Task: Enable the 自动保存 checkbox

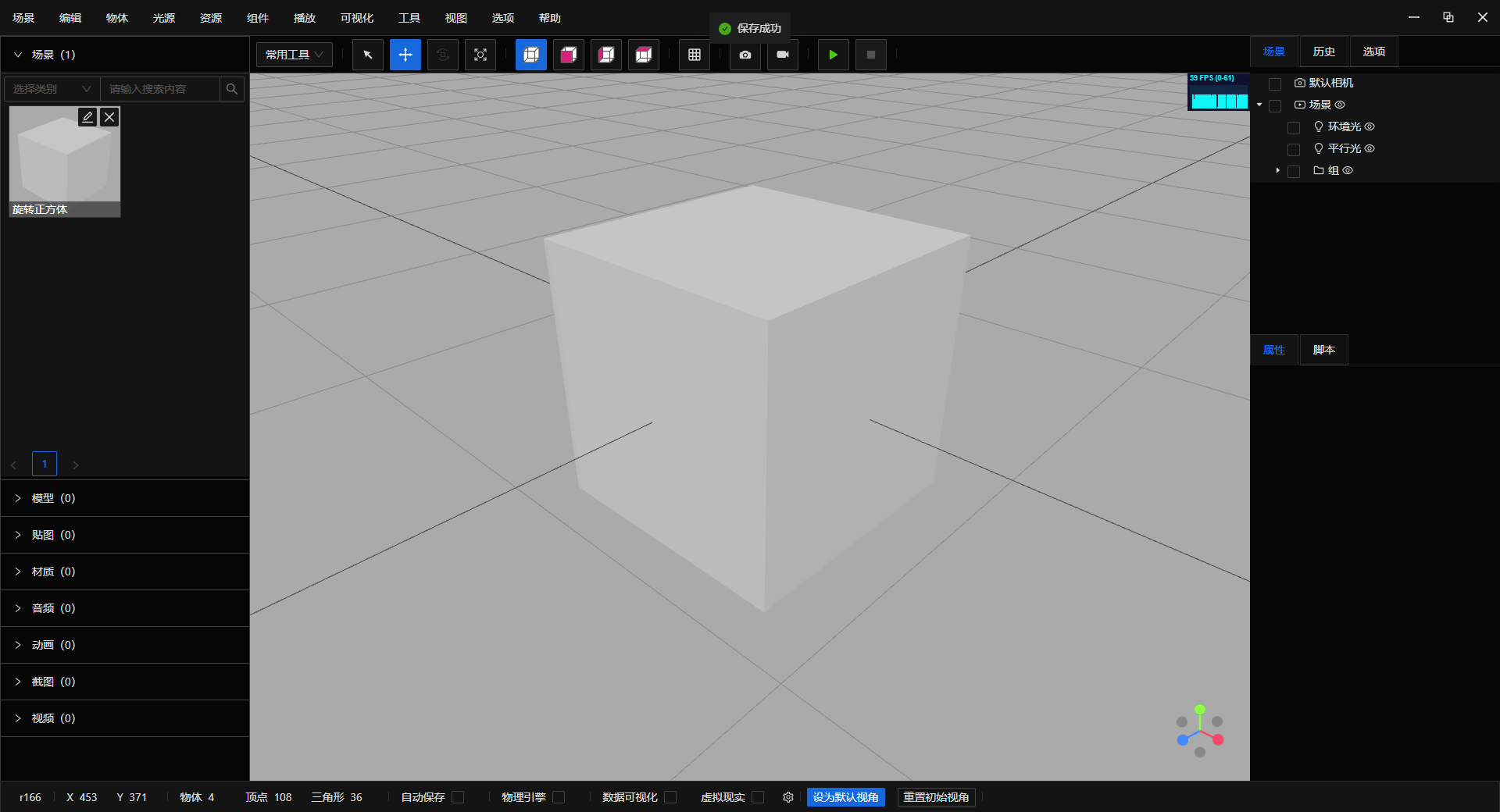Action: [x=459, y=797]
